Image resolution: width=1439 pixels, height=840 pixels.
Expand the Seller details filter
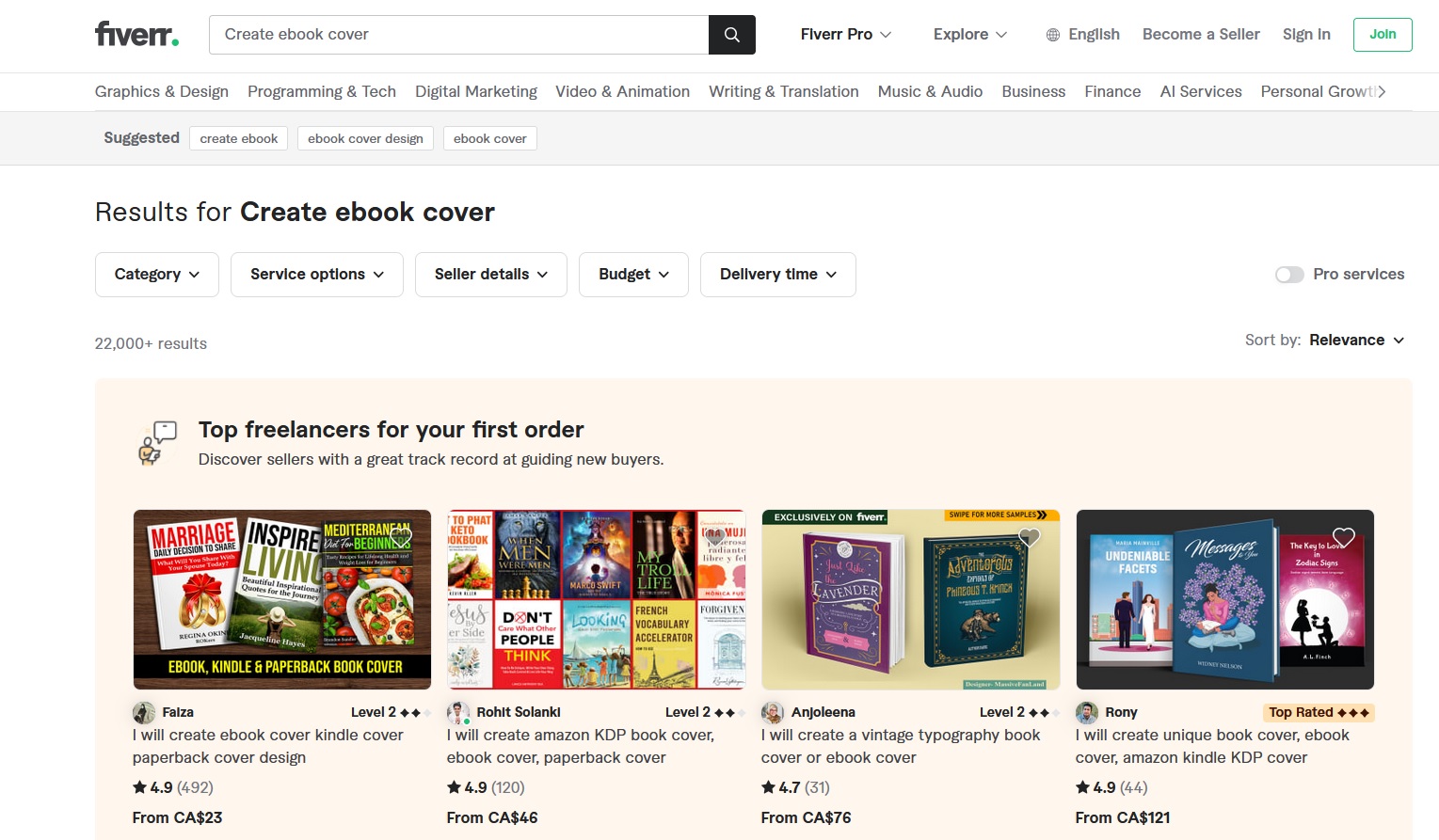tap(491, 275)
